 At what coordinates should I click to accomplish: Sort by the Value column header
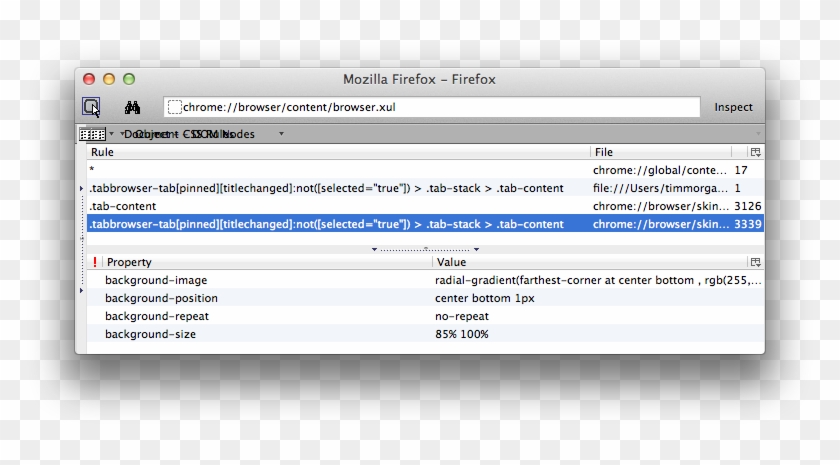[589, 262]
